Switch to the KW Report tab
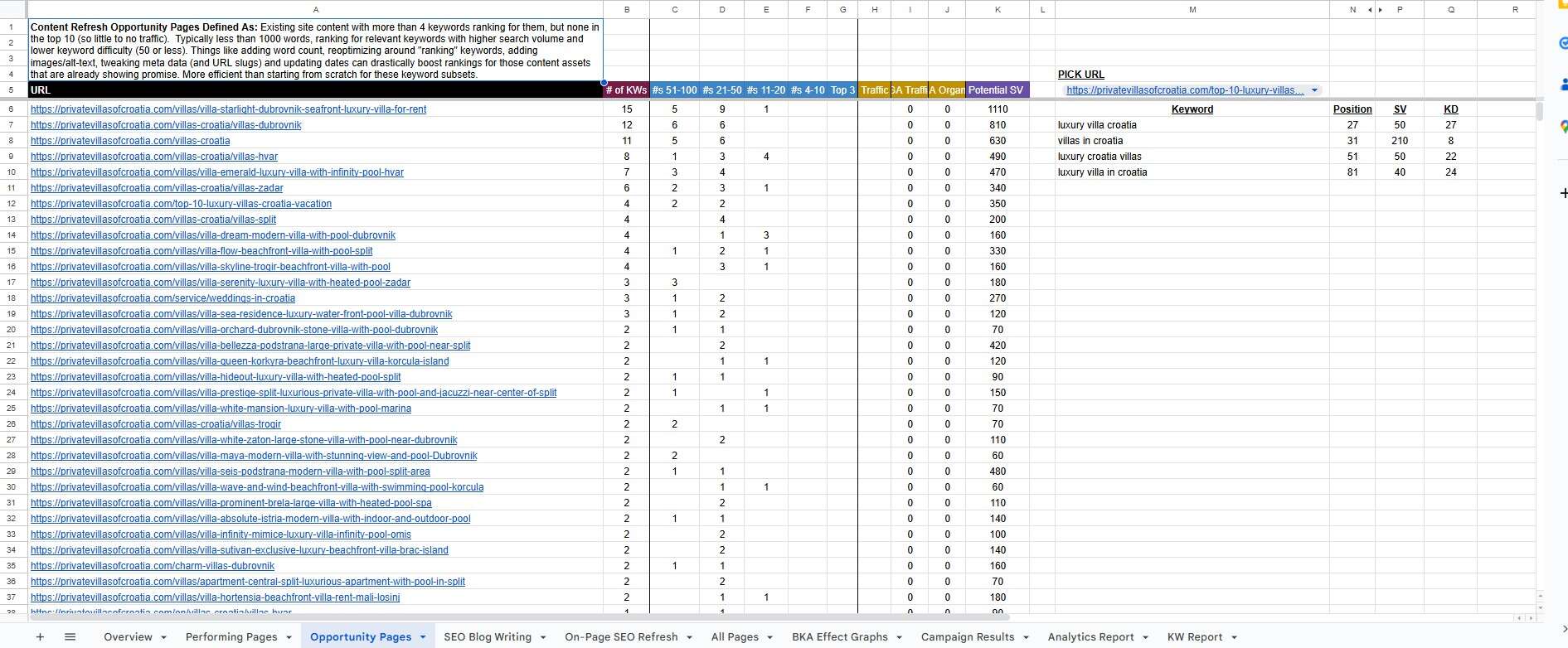This screenshot has height=648, width=1568. pyautogui.click(x=1195, y=637)
